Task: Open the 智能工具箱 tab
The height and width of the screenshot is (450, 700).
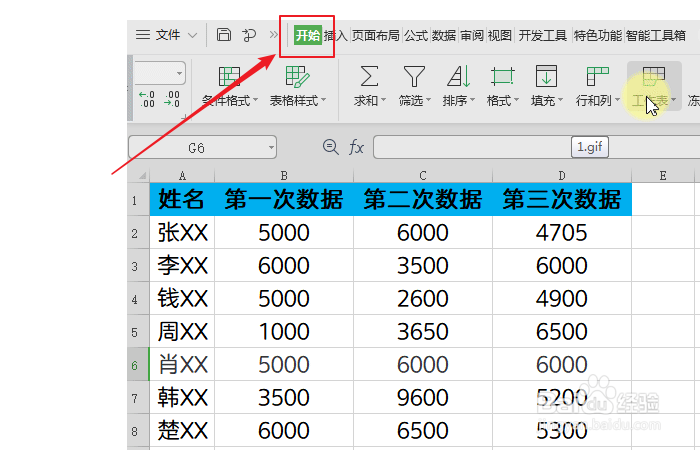Action: (656, 35)
